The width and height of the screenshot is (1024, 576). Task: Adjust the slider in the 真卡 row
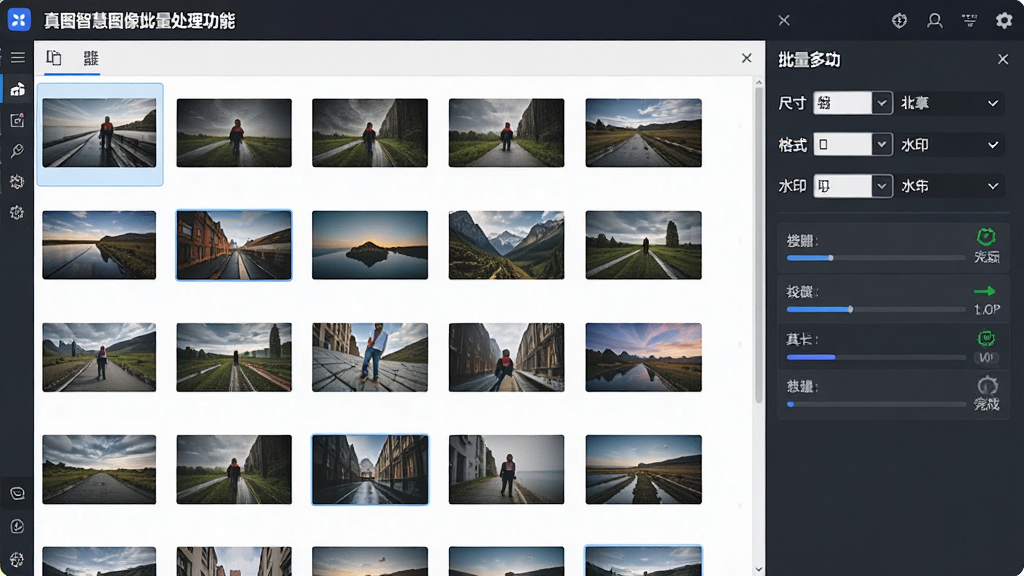[x=876, y=357]
